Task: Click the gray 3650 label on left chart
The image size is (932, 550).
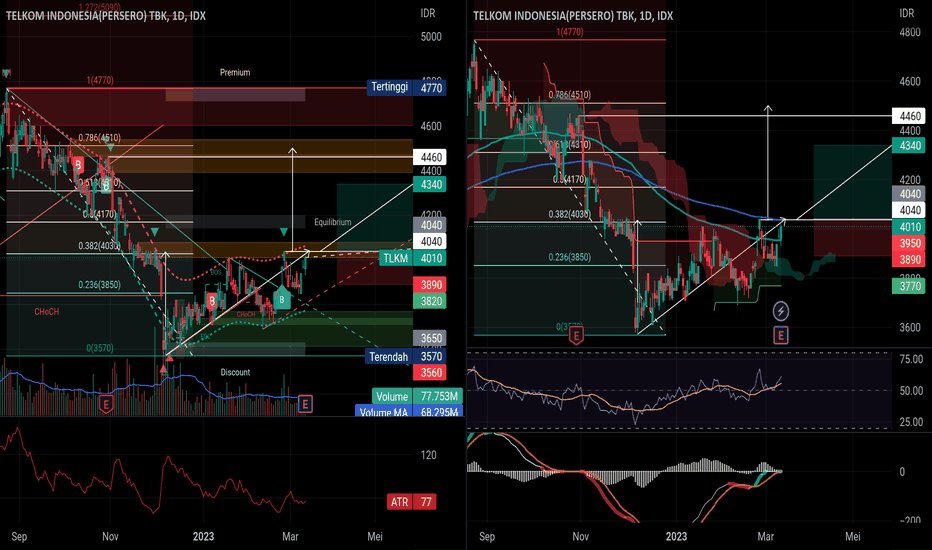Action: 430,338
